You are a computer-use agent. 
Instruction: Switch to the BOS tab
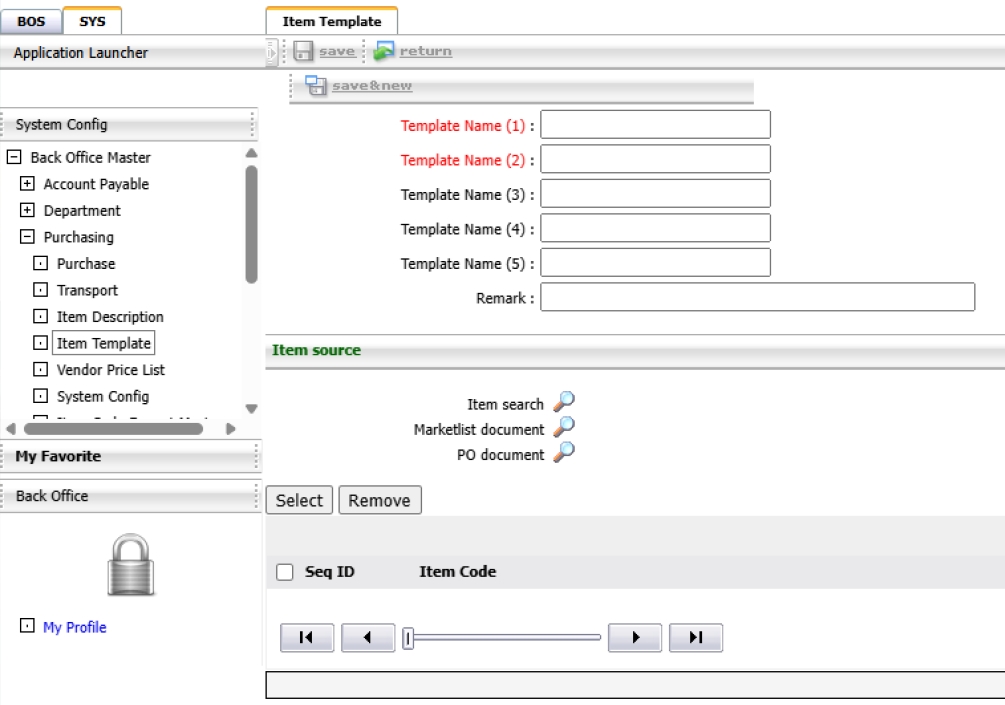pos(31,20)
